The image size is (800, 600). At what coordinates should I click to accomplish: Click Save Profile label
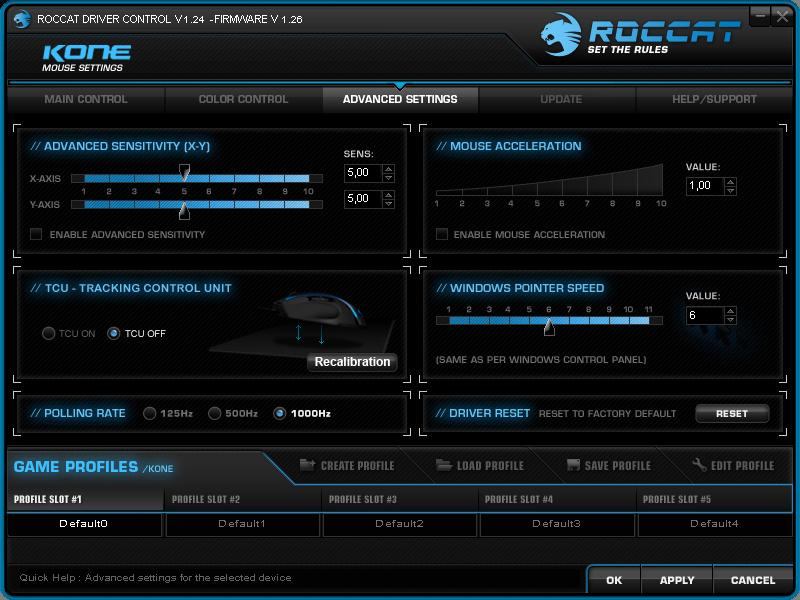tap(617, 465)
